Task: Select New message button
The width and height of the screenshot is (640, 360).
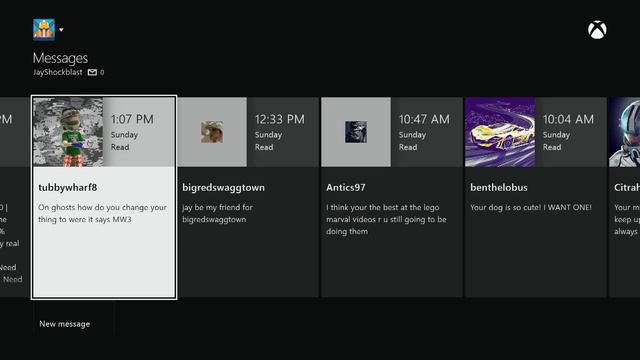Action: point(64,324)
